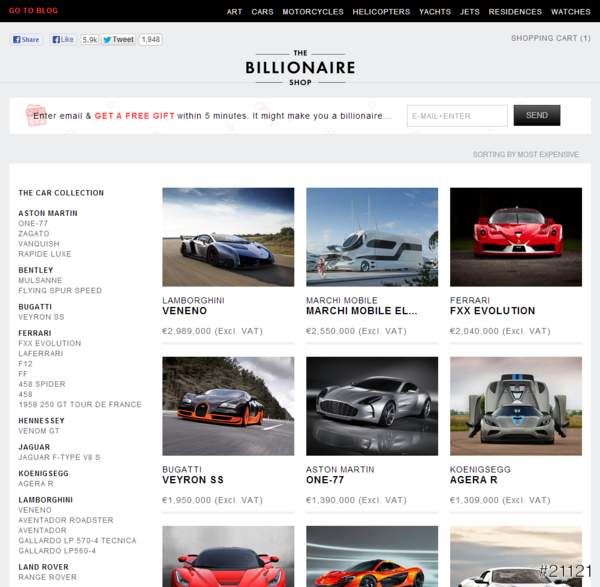The image size is (600, 587).
Task: Click the Facebook Like button
Action: [63, 39]
